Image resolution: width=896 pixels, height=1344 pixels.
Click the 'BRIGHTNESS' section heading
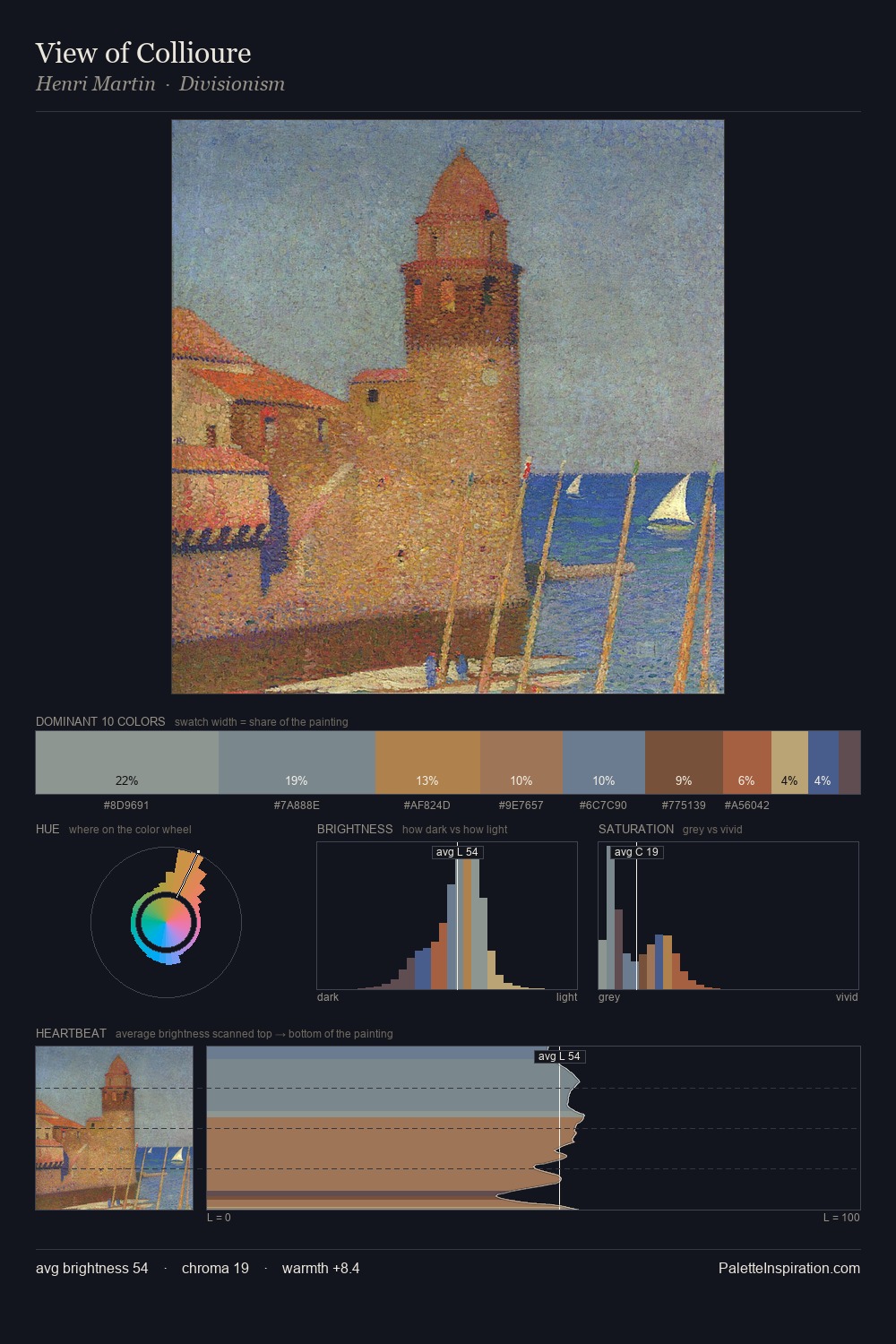pyautogui.click(x=355, y=829)
